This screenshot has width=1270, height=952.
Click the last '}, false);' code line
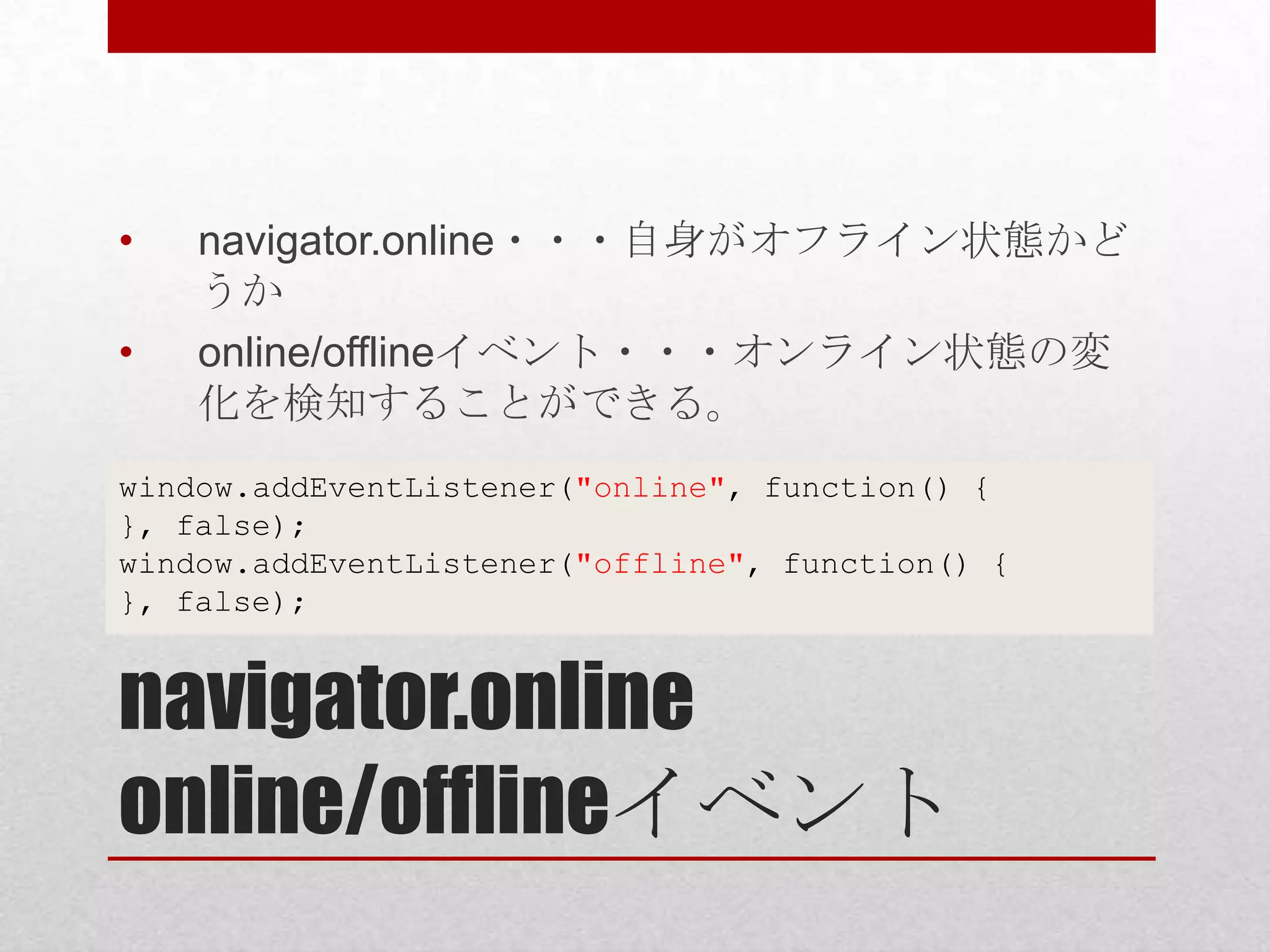tap(213, 602)
